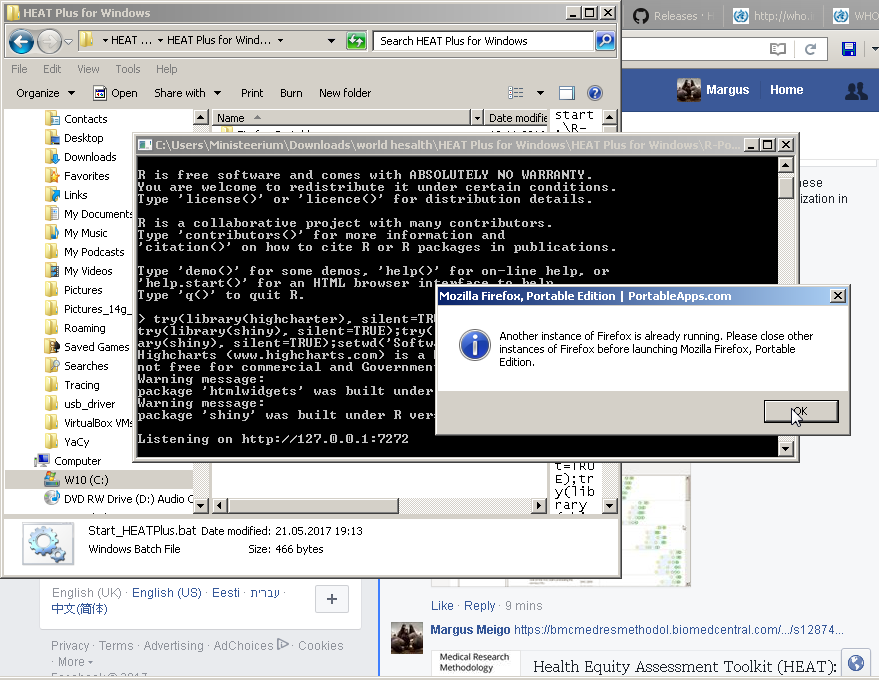Click the Explorer Back arrow button
Screen dimensions: 879x680
(21, 41)
